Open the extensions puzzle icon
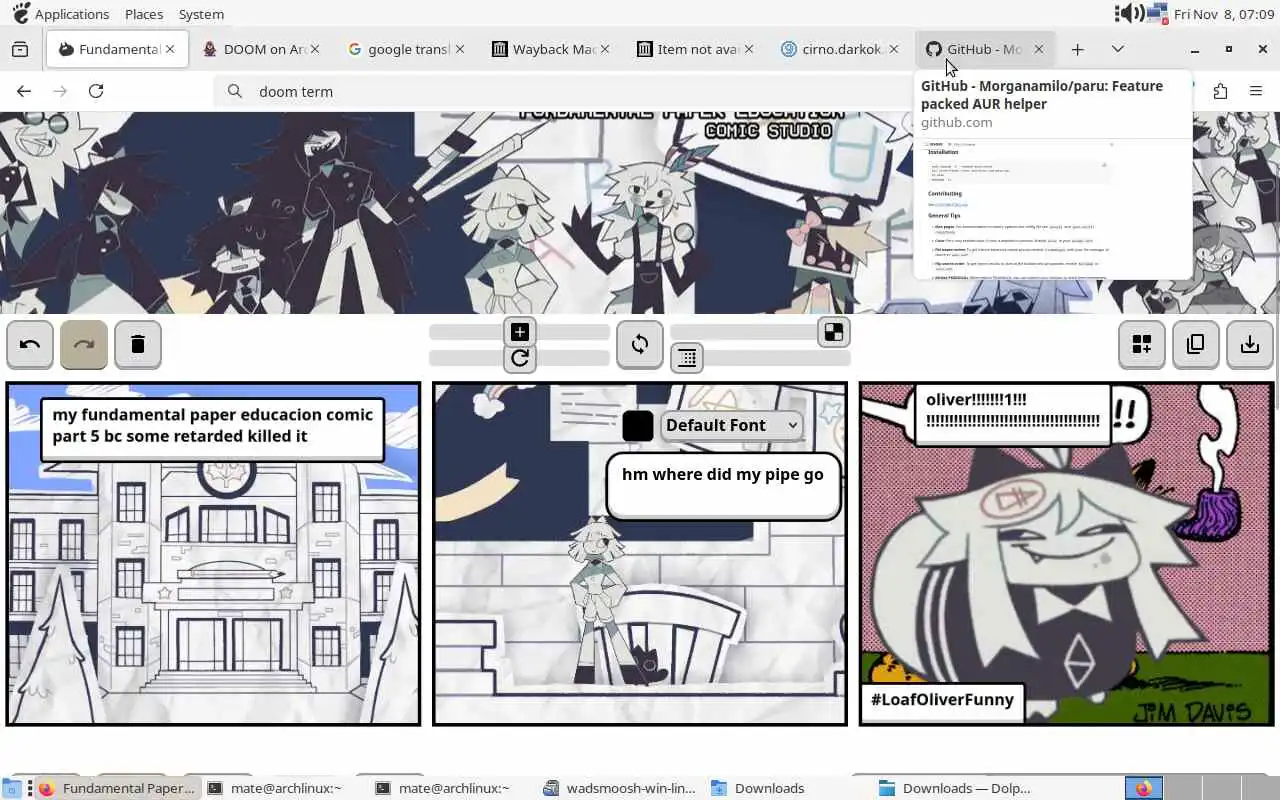Screen dimensions: 1280x800 coord(1220,91)
